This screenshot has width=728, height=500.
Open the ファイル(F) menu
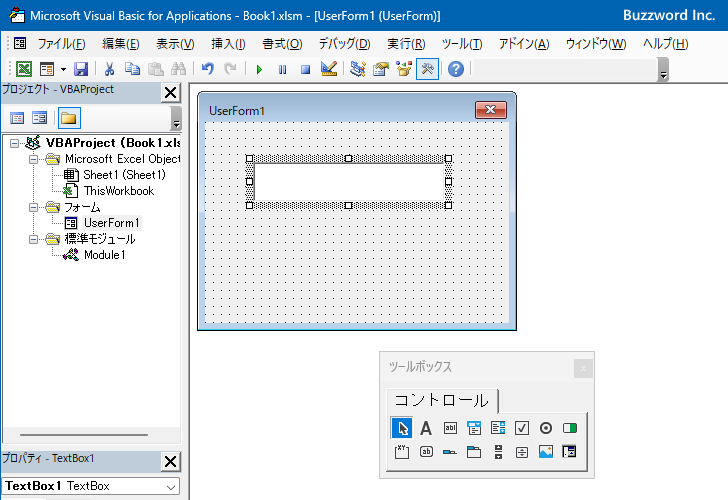pos(61,44)
